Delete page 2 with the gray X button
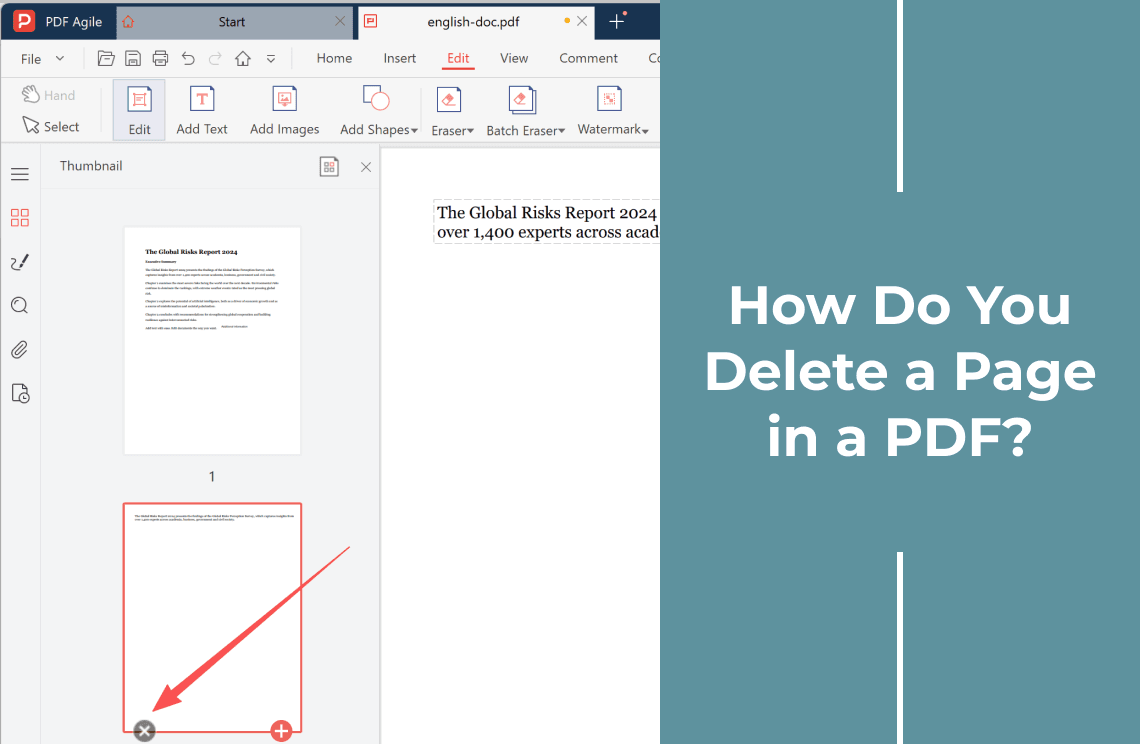Image resolution: width=1140 pixels, height=744 pixels. (x=145, y=731)
